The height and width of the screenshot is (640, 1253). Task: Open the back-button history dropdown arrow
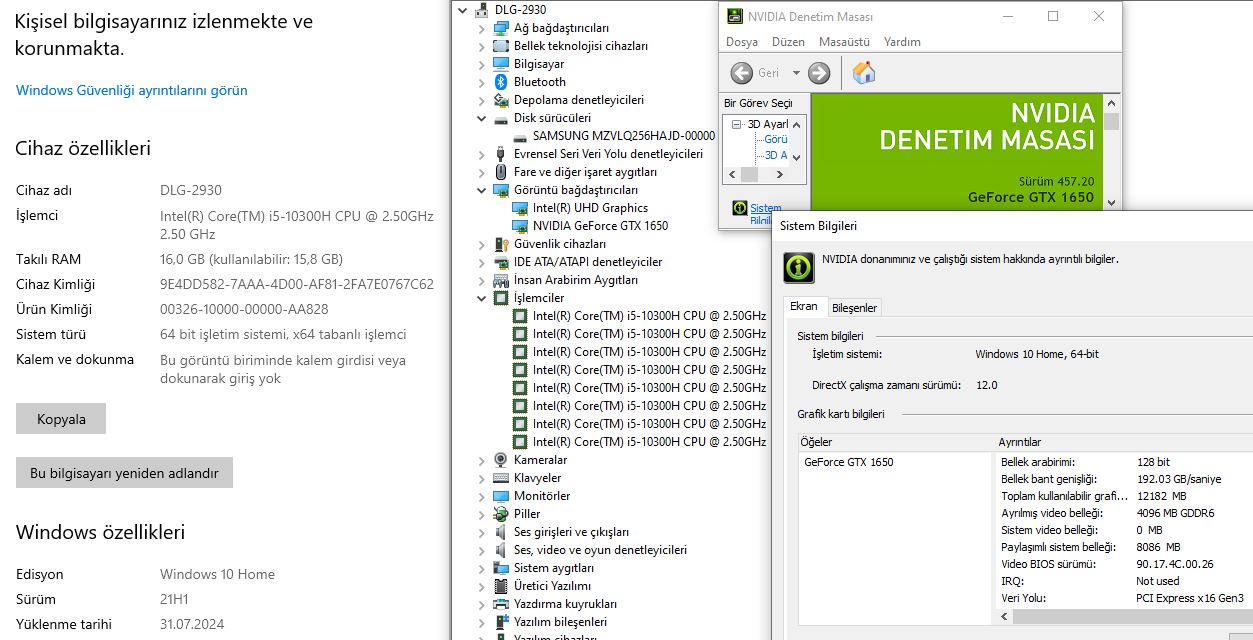[x=797, y=73]
